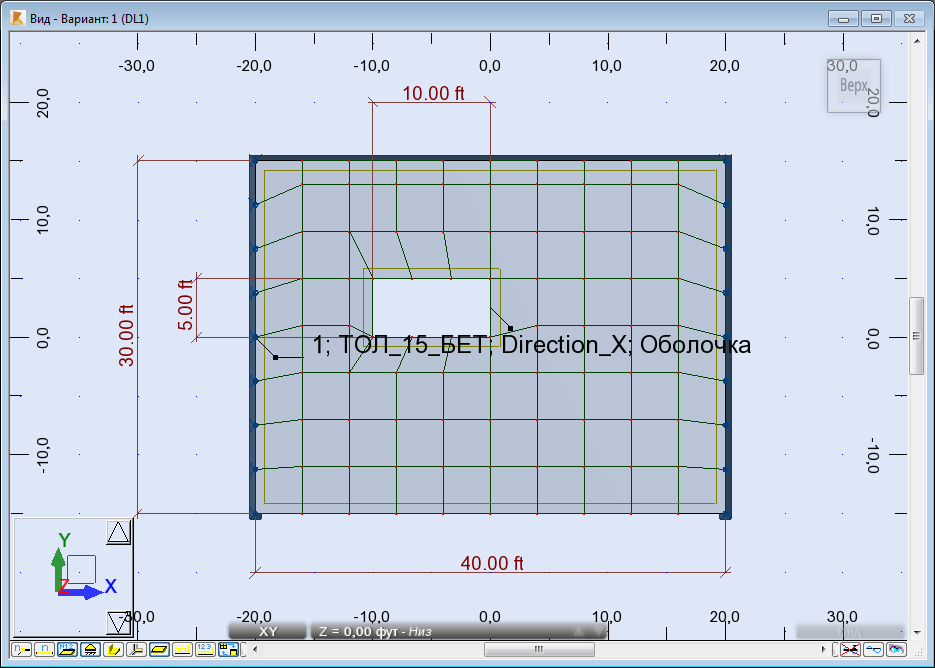Click the crossed-out snap settings icon
The height and width of the screenshot is (668, 935).
(850, 649)
